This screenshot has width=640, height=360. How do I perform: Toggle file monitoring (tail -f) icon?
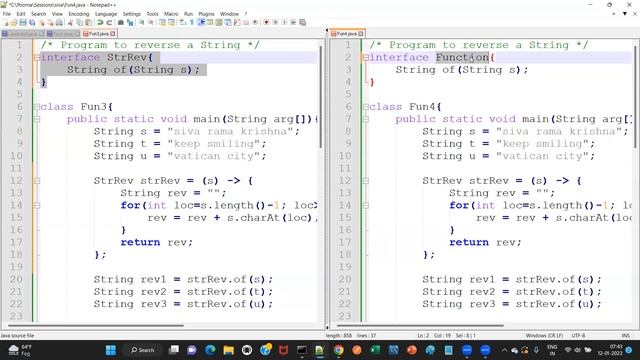click(255, 22)
